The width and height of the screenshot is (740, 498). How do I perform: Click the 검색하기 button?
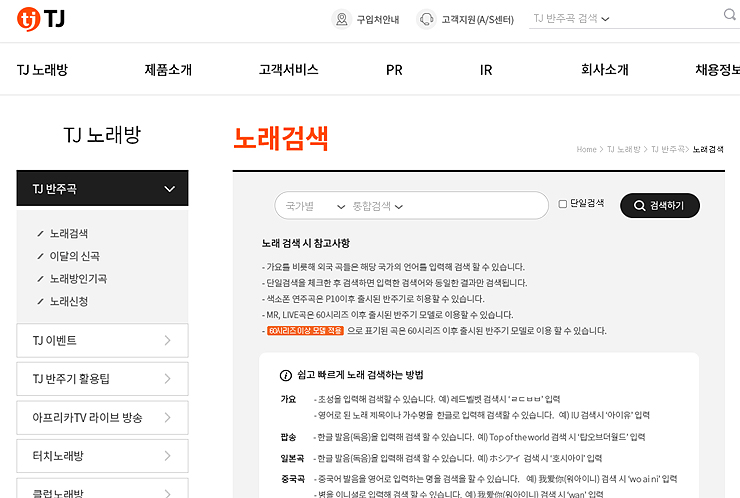660,205
